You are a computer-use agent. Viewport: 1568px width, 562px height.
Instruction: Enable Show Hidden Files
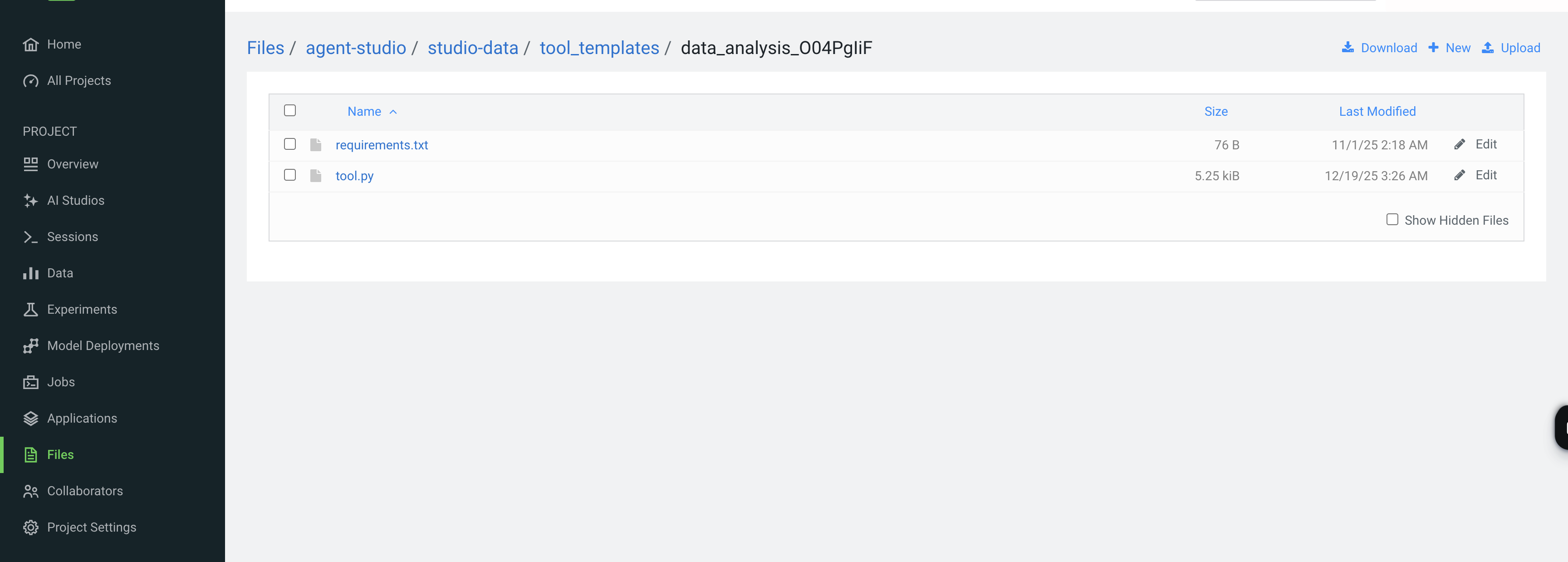[1392, 220]
